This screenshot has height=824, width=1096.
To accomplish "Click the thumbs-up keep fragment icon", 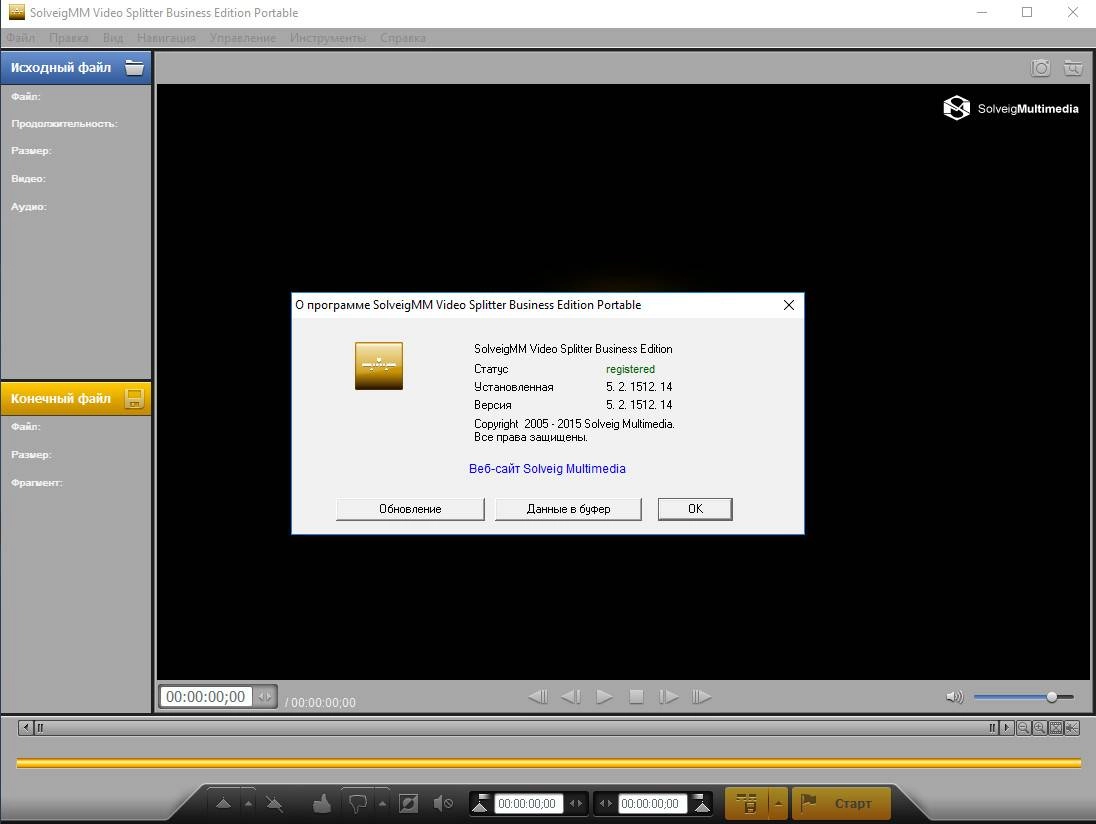I will (322, 804).
